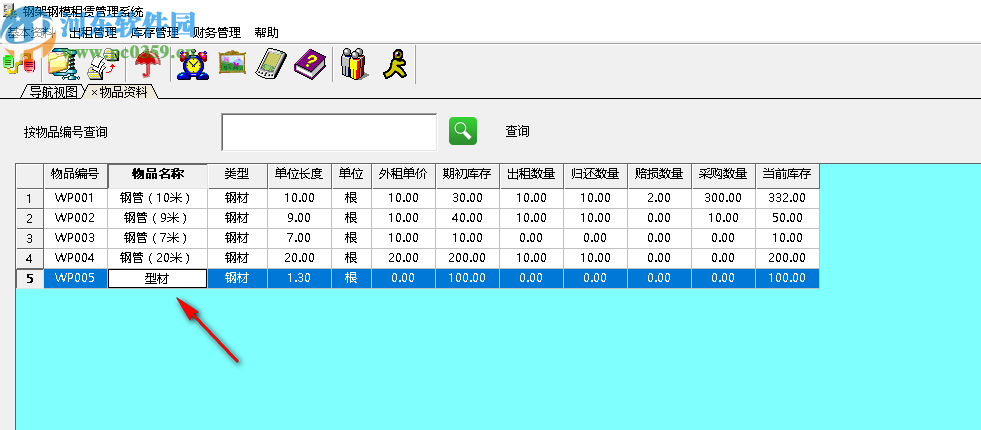Viewport: 981px width, 430px height.
Task: Select the WP002 item number cell
Action: (x=75, y=218)
